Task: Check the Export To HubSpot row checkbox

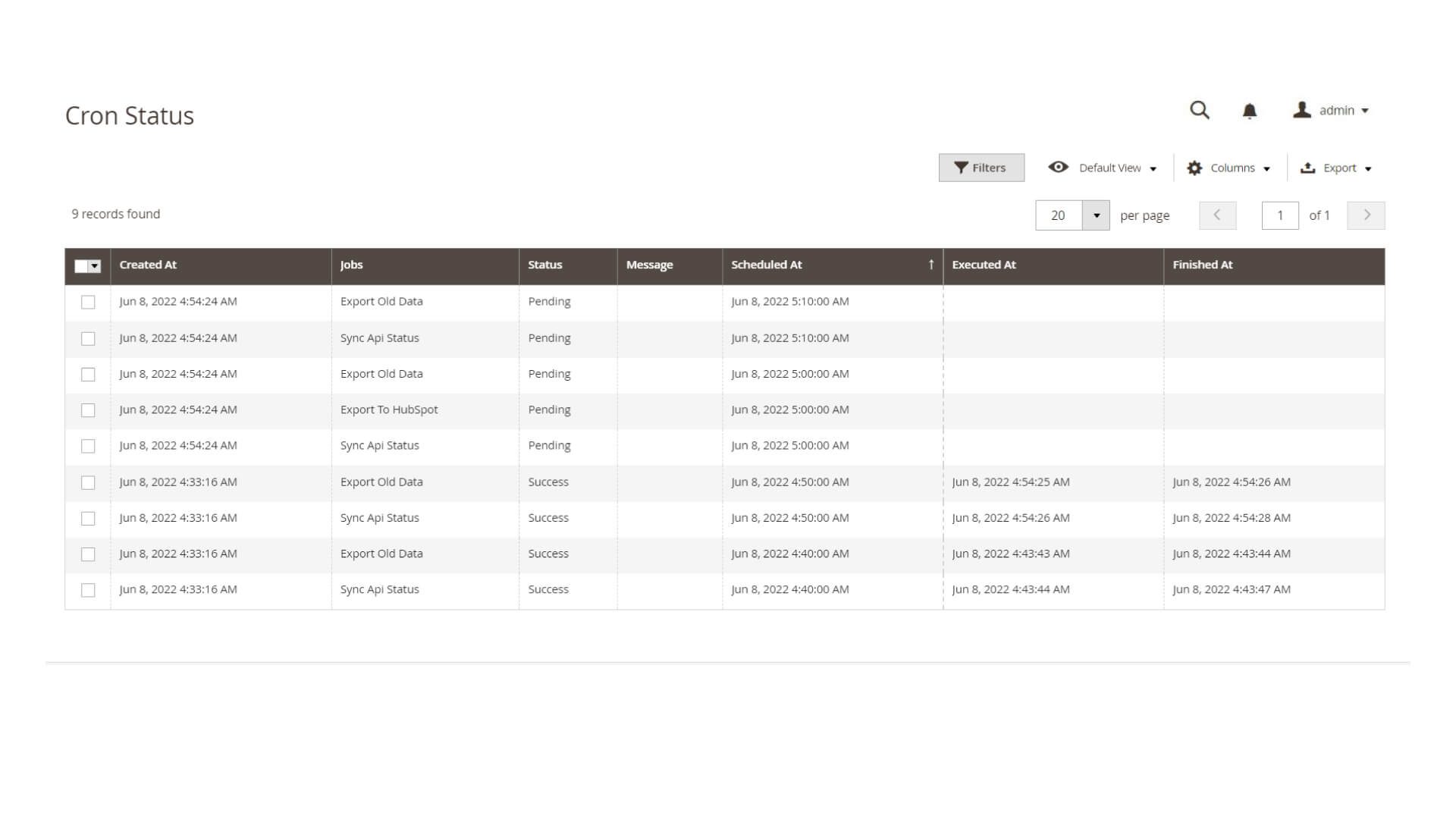Action: tap(88, 410)
